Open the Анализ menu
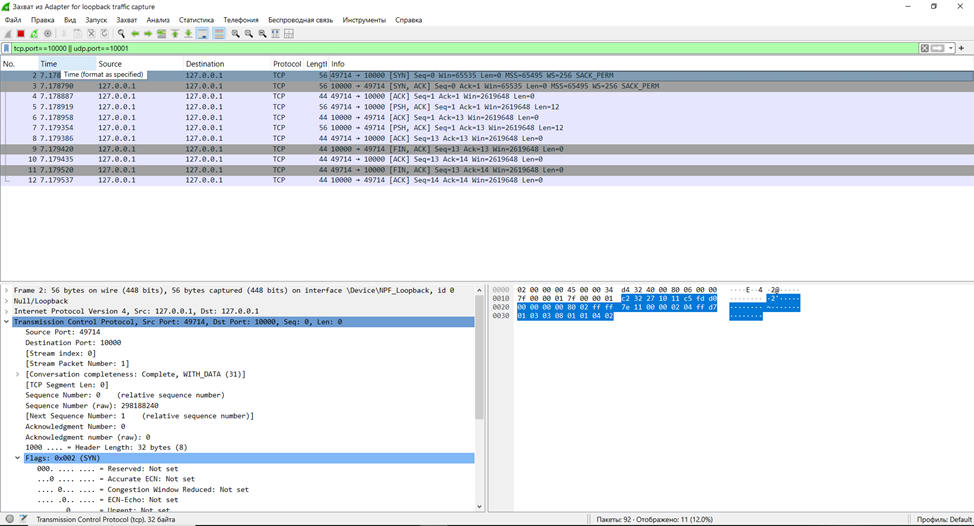Image resolution: width=974 pixels, height=526 pixels. click(x=158, y=20)
